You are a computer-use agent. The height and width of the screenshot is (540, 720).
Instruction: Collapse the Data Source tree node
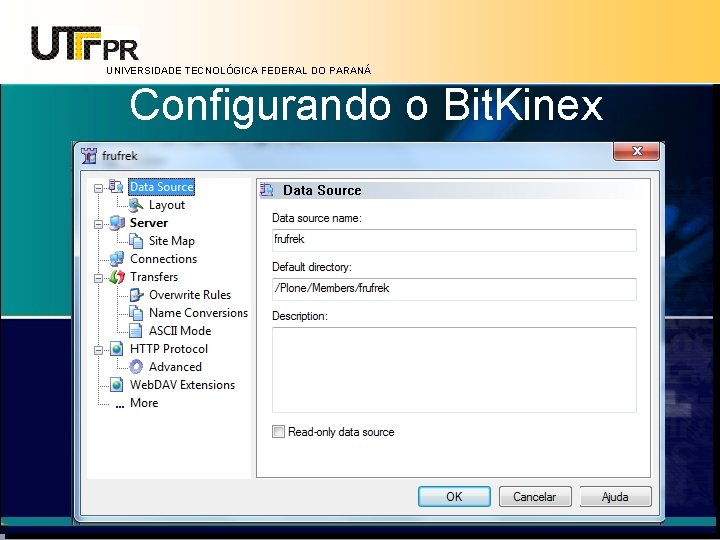[98, 189]
